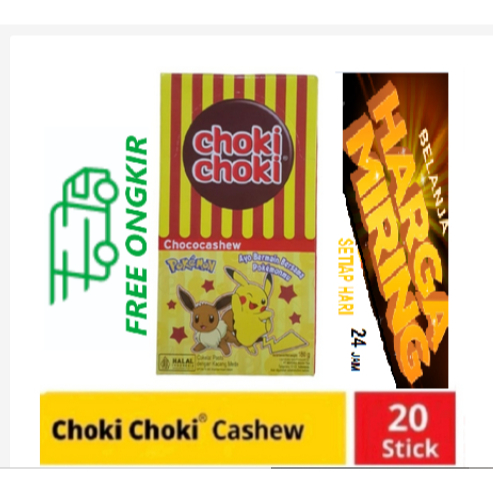
Task: Click the registered trademark symbol after Choki Choki
Action: point(202,417)
